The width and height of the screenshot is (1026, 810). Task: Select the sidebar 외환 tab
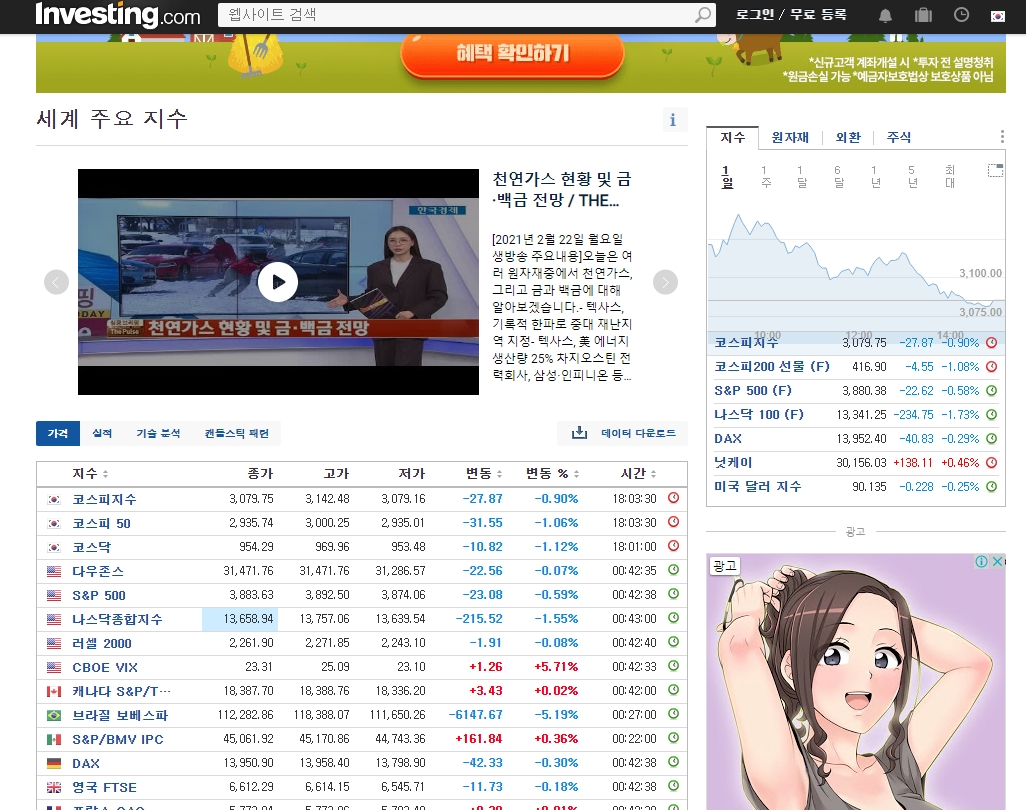click(848, 137)
